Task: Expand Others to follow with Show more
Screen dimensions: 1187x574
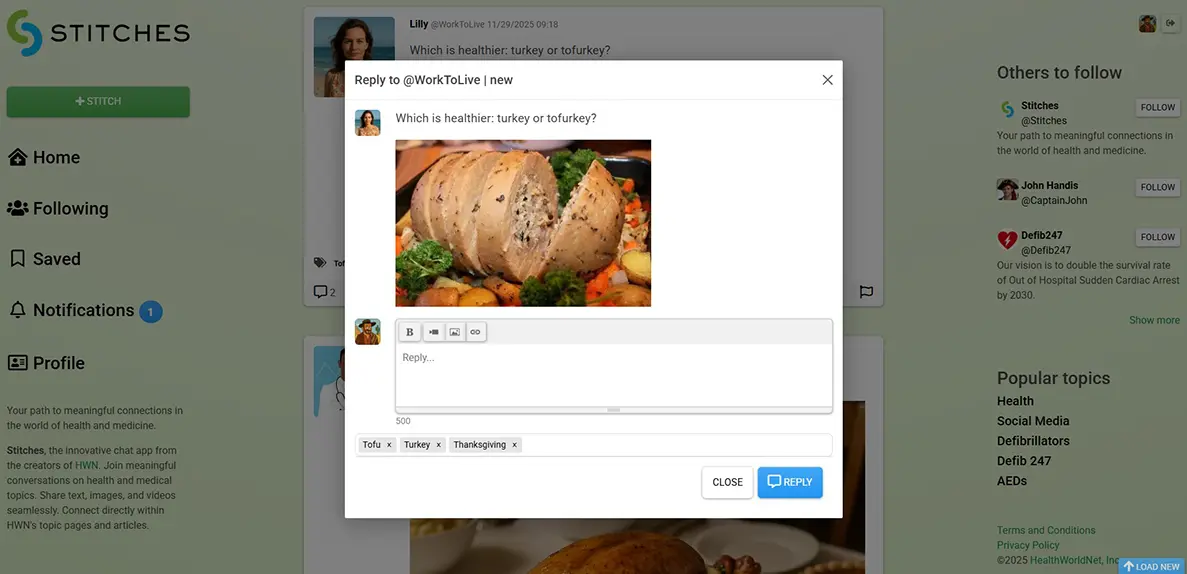Action: (1154, 320)
